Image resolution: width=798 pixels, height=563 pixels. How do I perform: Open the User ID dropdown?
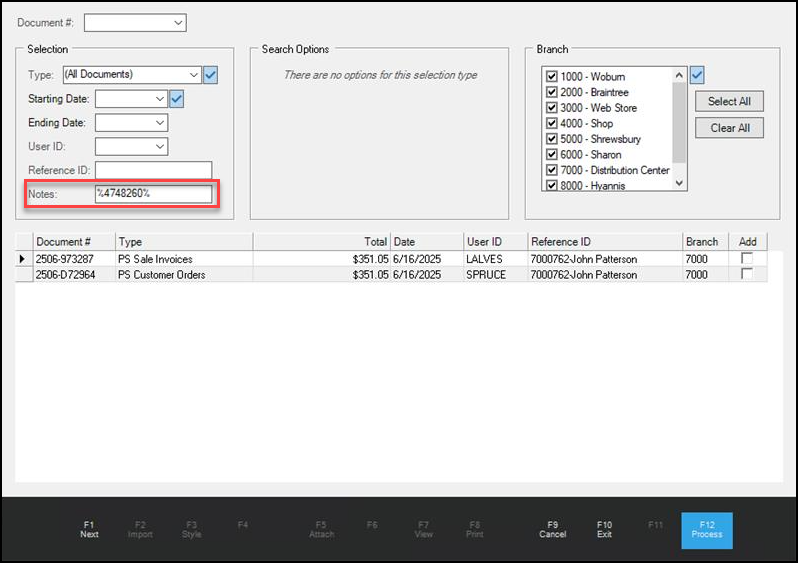click(x=160, y=147)
